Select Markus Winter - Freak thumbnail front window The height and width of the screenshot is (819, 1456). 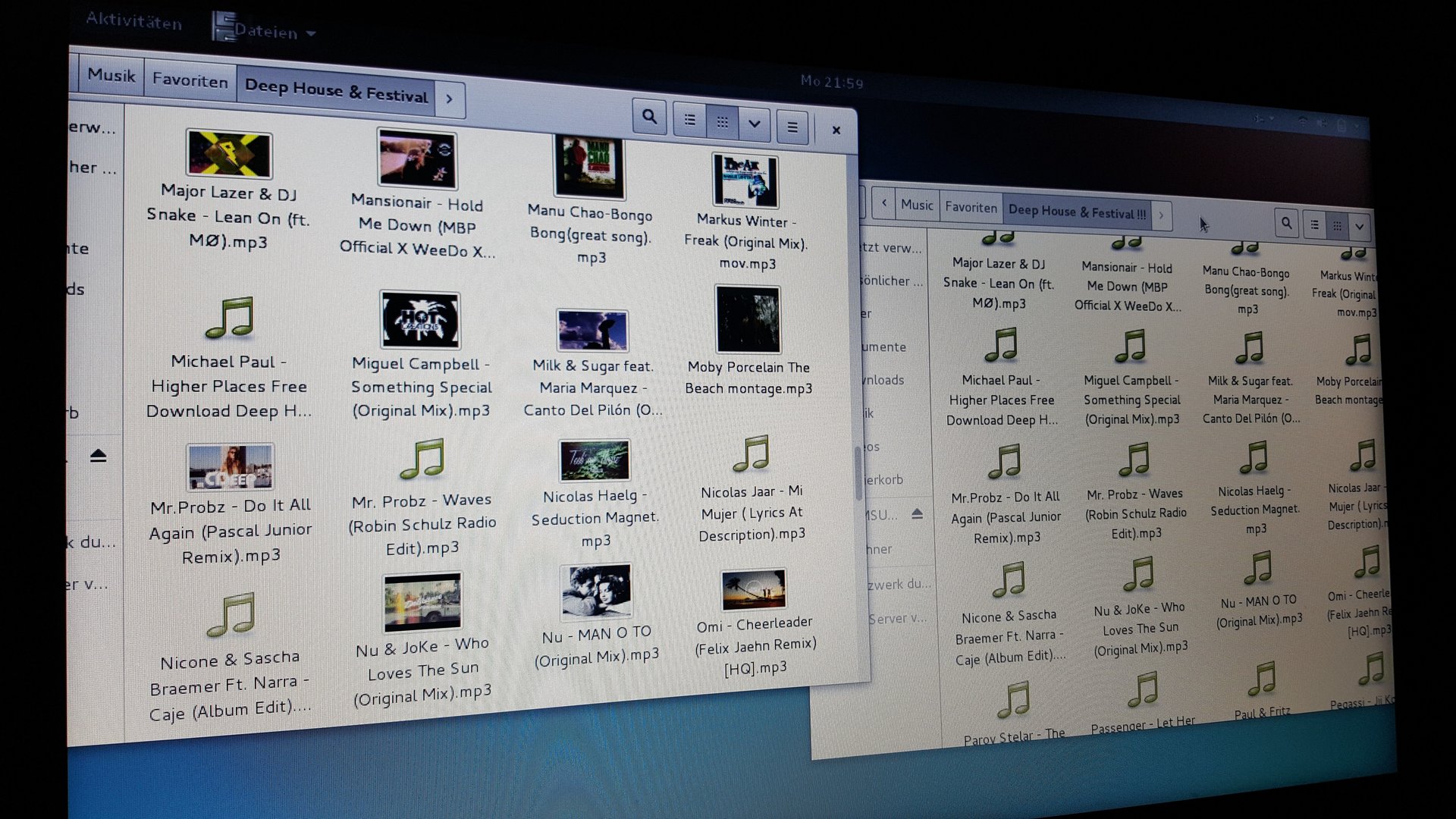pyautogui.click(x=745, y=180)
